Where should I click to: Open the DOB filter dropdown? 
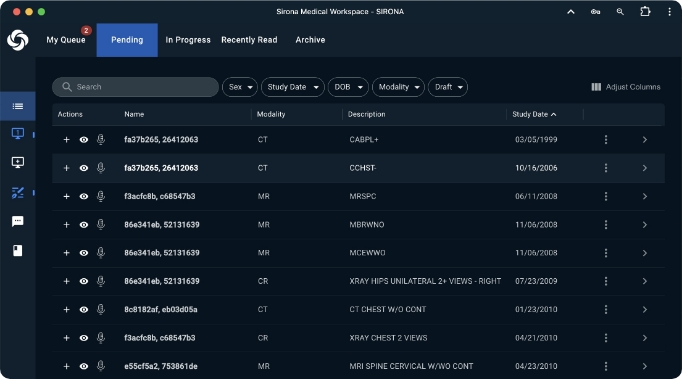point(348,87)
